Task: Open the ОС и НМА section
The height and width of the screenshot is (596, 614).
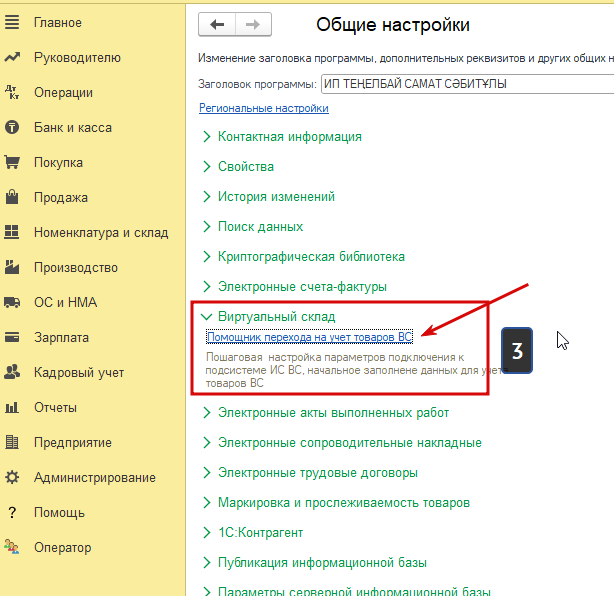Action: [65, 302]
